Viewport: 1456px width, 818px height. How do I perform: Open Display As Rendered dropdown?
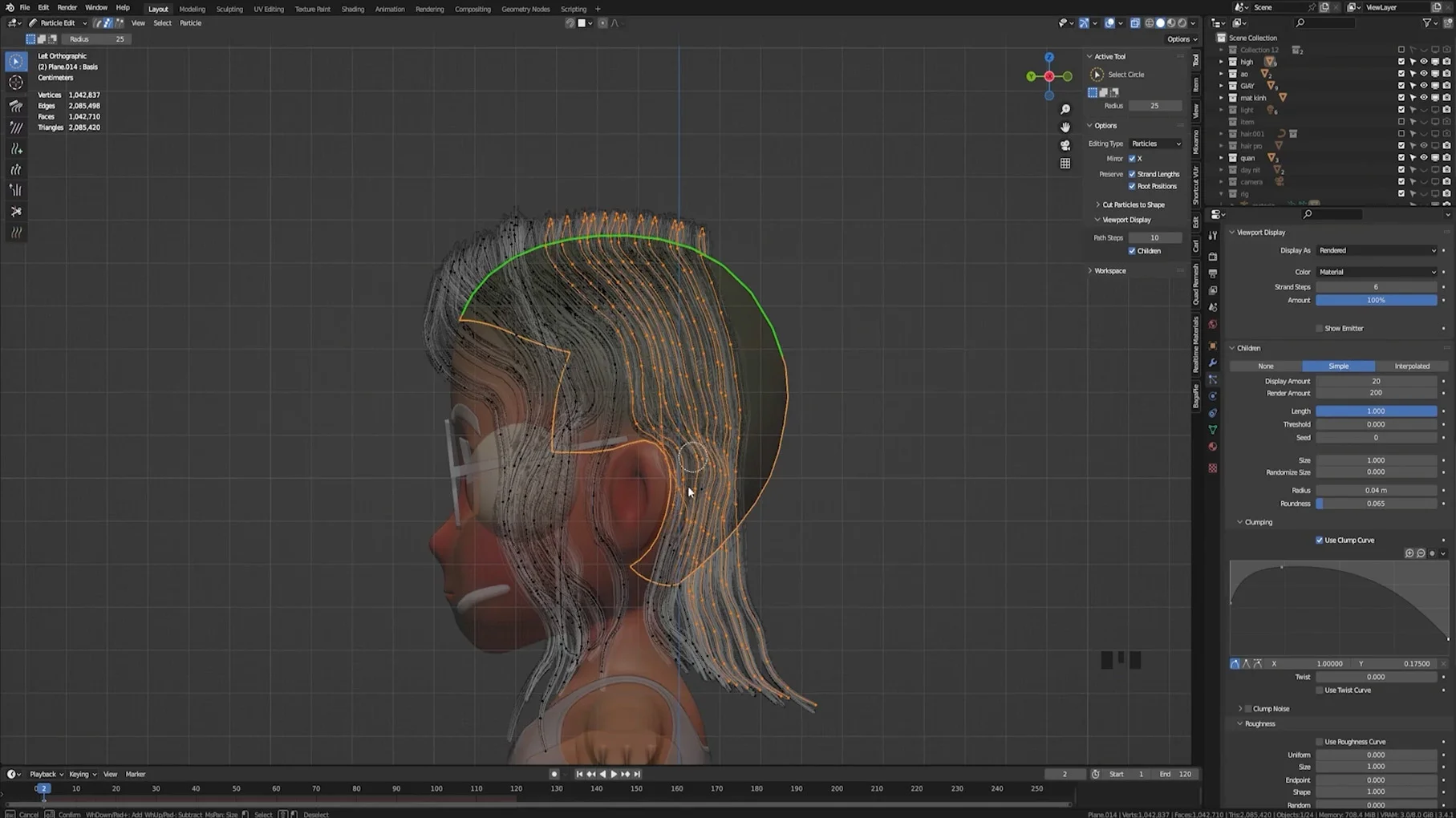pos(1377,250)
